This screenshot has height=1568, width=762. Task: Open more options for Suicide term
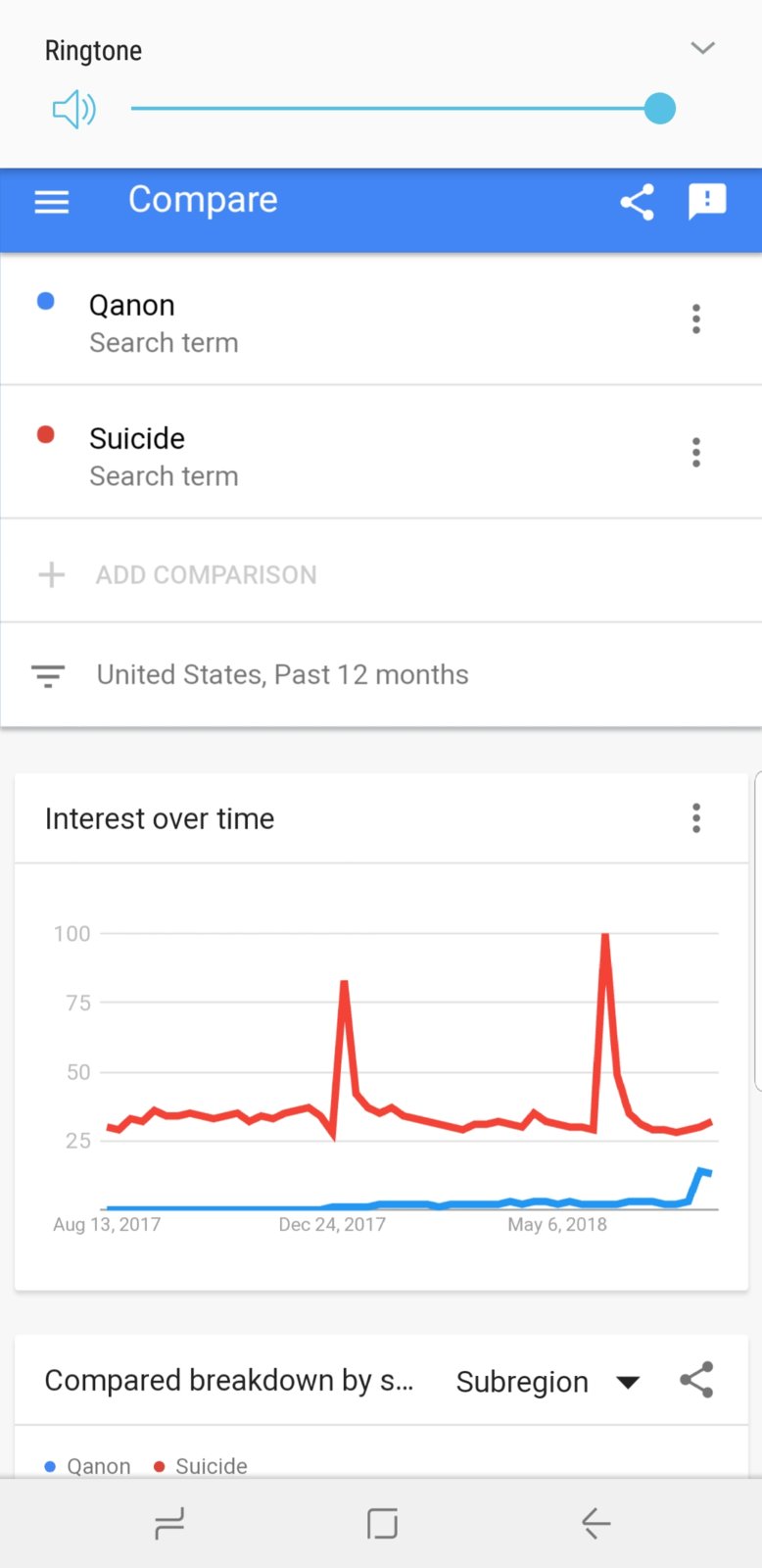(x=695, y=453)
